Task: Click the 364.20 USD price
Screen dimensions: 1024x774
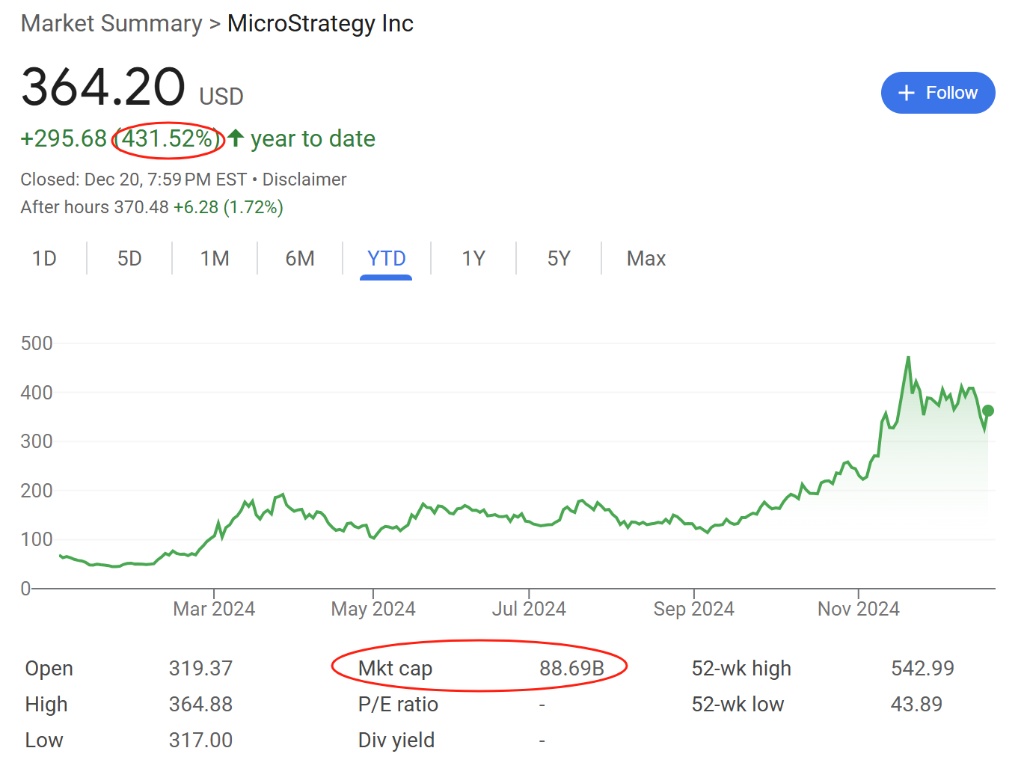Action: click(103, 88)
